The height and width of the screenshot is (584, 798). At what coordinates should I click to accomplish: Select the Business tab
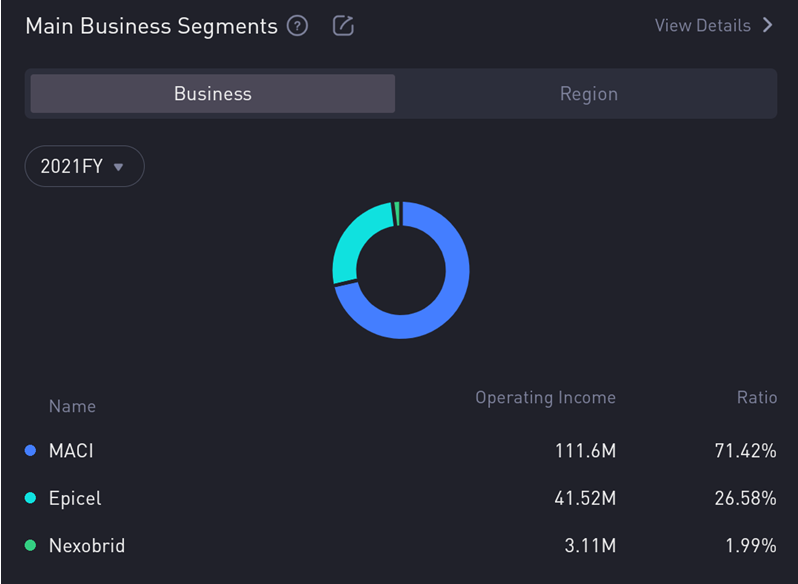[x=213, y=94]
